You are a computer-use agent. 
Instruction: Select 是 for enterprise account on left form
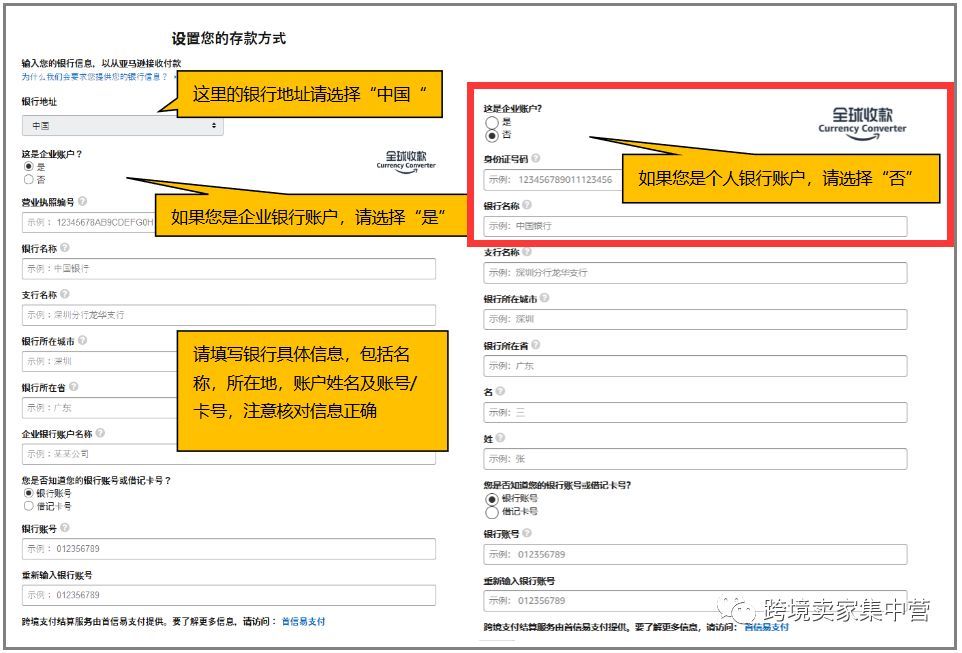tap(27, 165)
